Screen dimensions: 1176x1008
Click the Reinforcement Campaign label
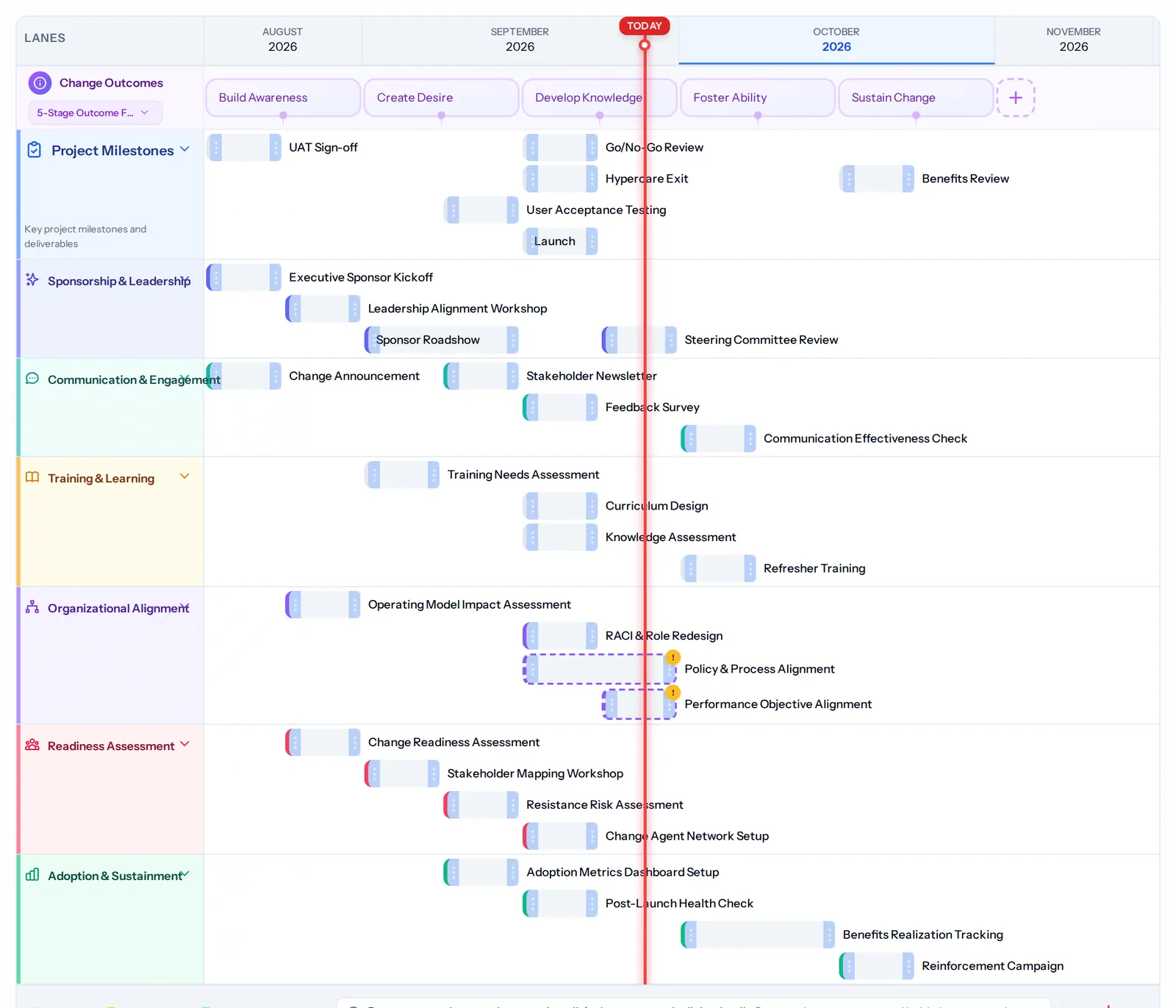992,966
